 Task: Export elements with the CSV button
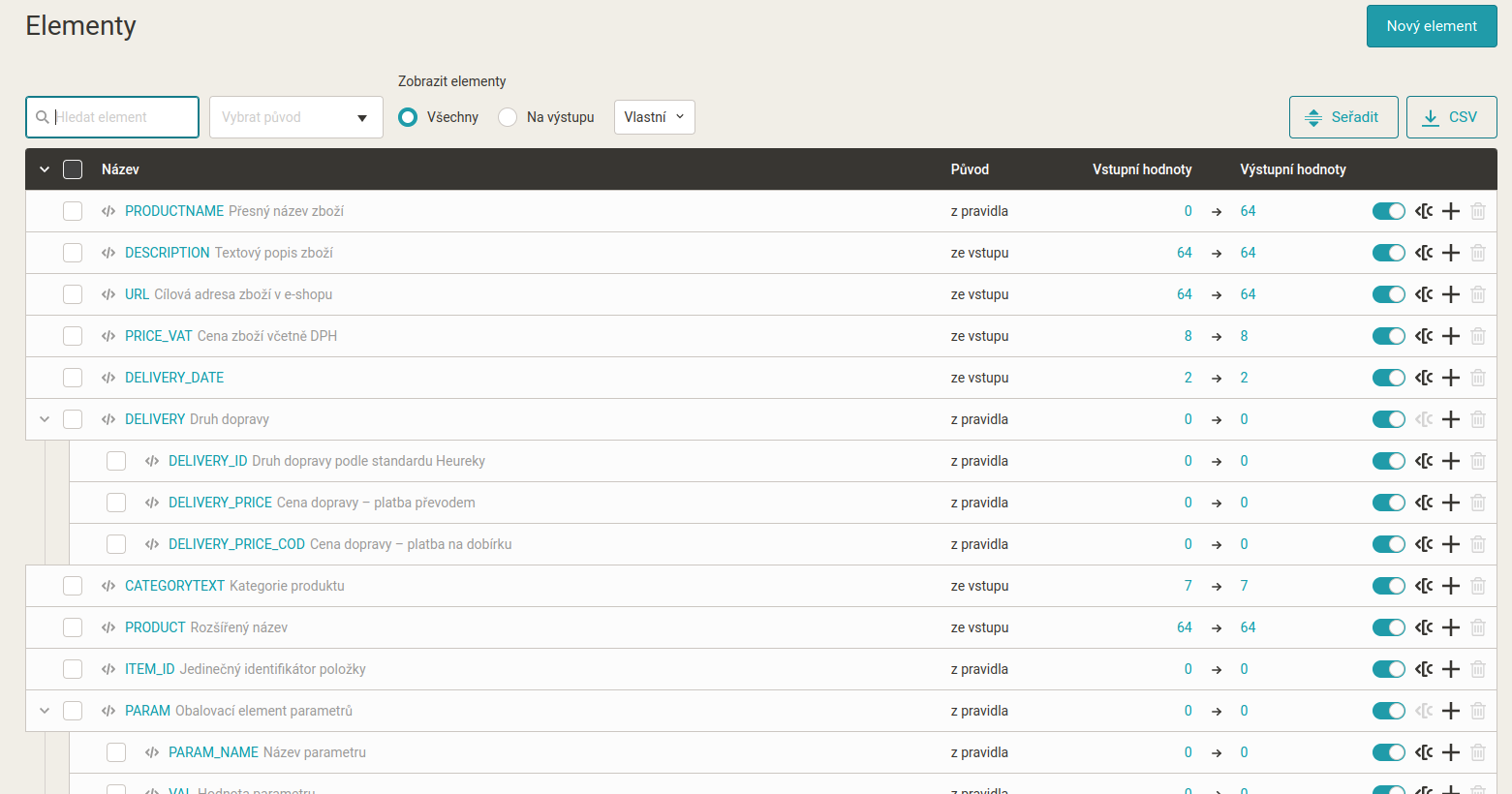tap(1451, 117)
